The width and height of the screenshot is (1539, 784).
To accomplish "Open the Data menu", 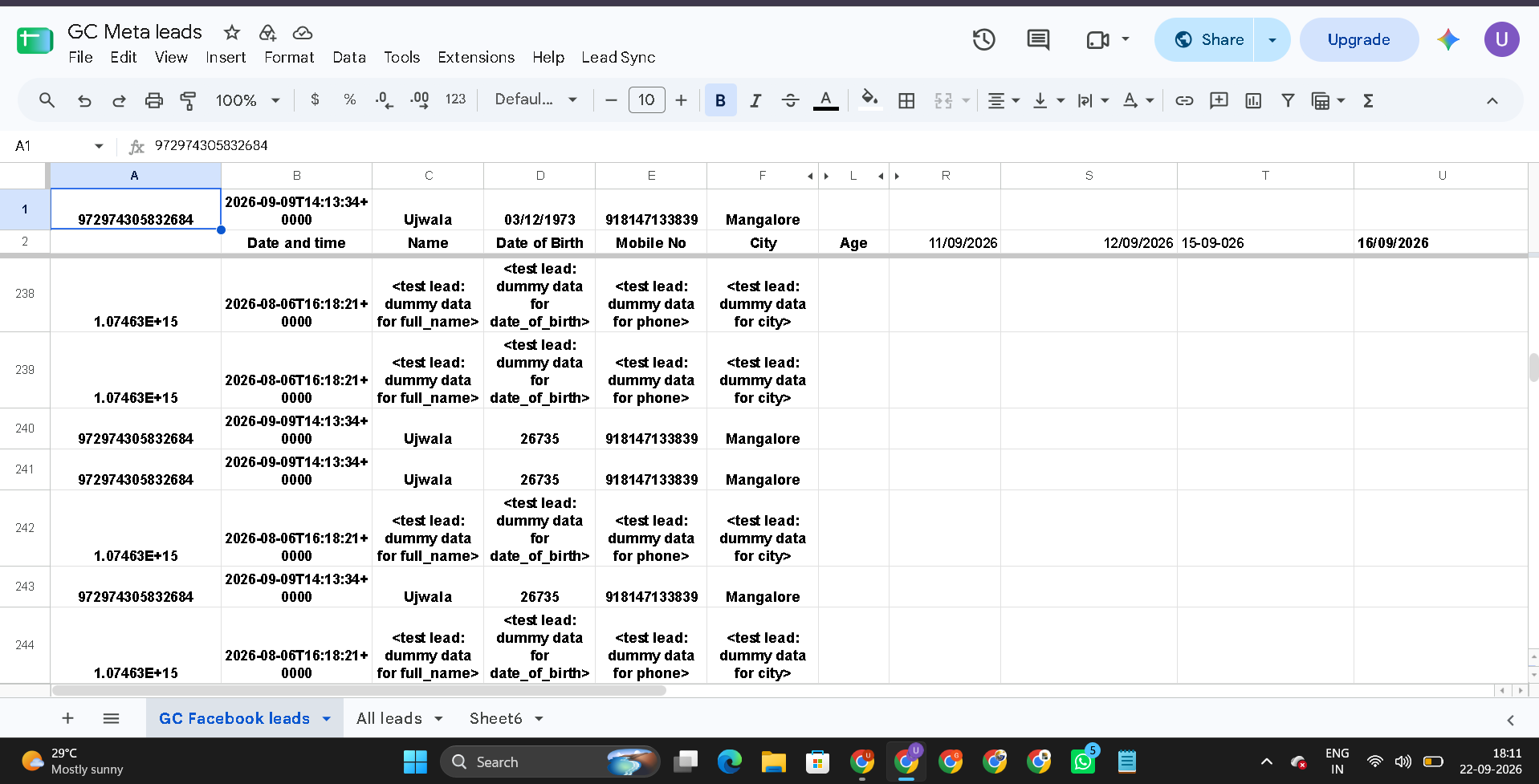I will (349, 57).
